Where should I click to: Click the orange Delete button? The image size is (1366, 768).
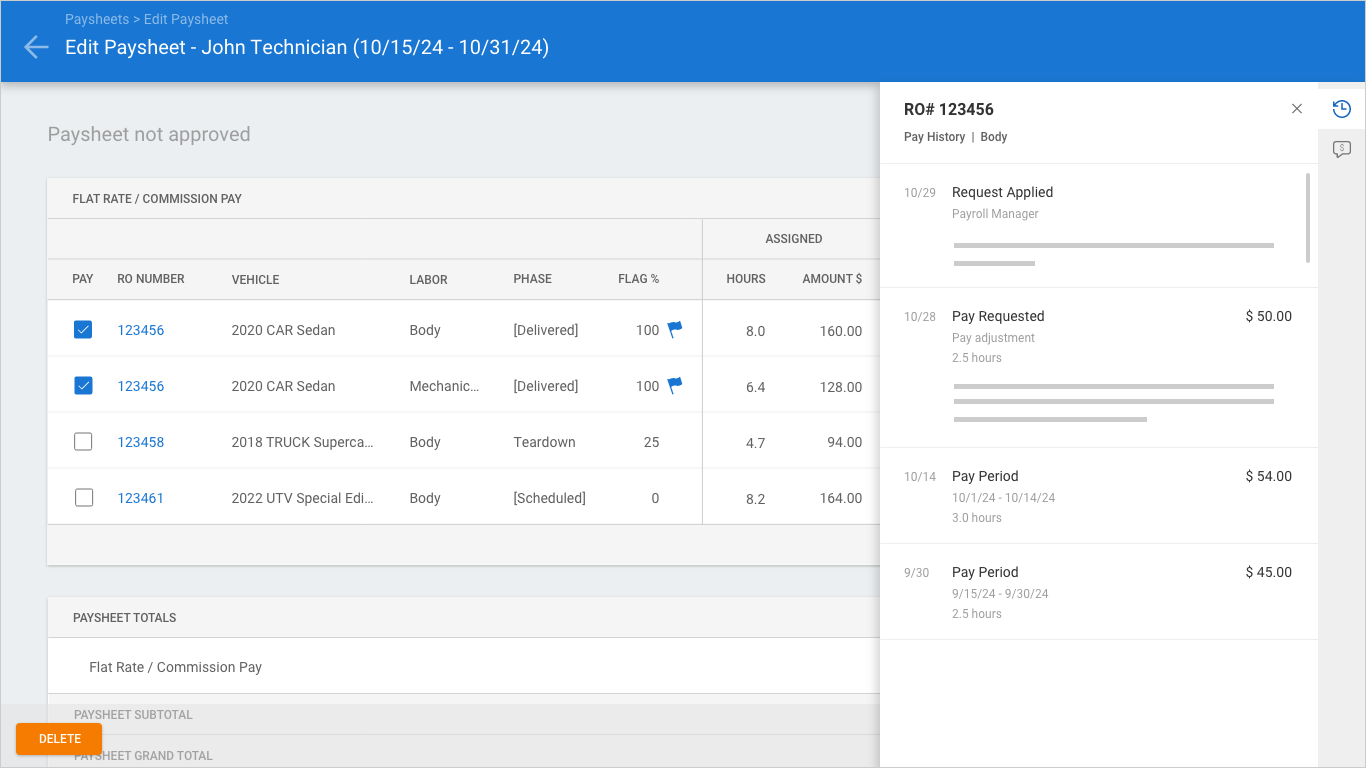59,739
